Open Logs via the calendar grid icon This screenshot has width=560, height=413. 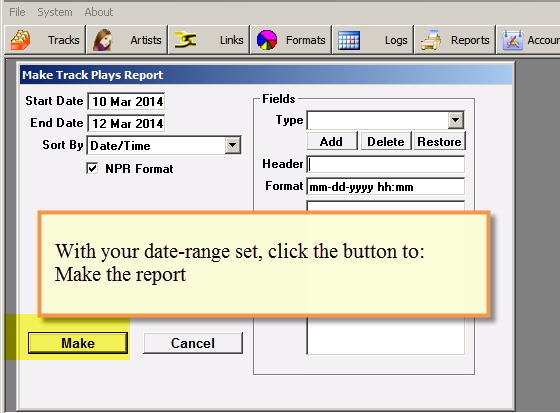pyautogui.click(x=349, y=40)
